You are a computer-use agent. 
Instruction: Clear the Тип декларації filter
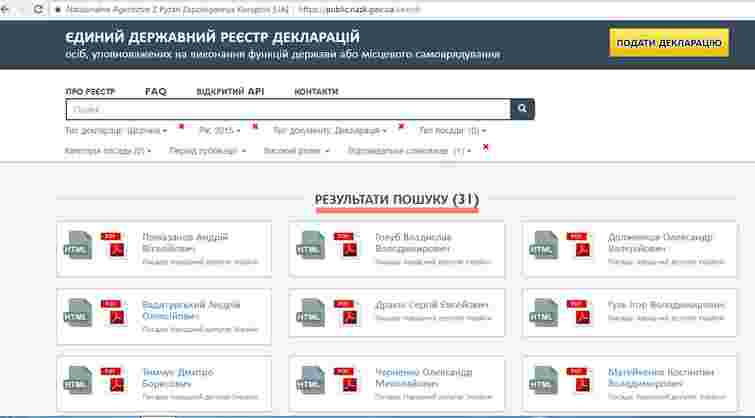181,127
